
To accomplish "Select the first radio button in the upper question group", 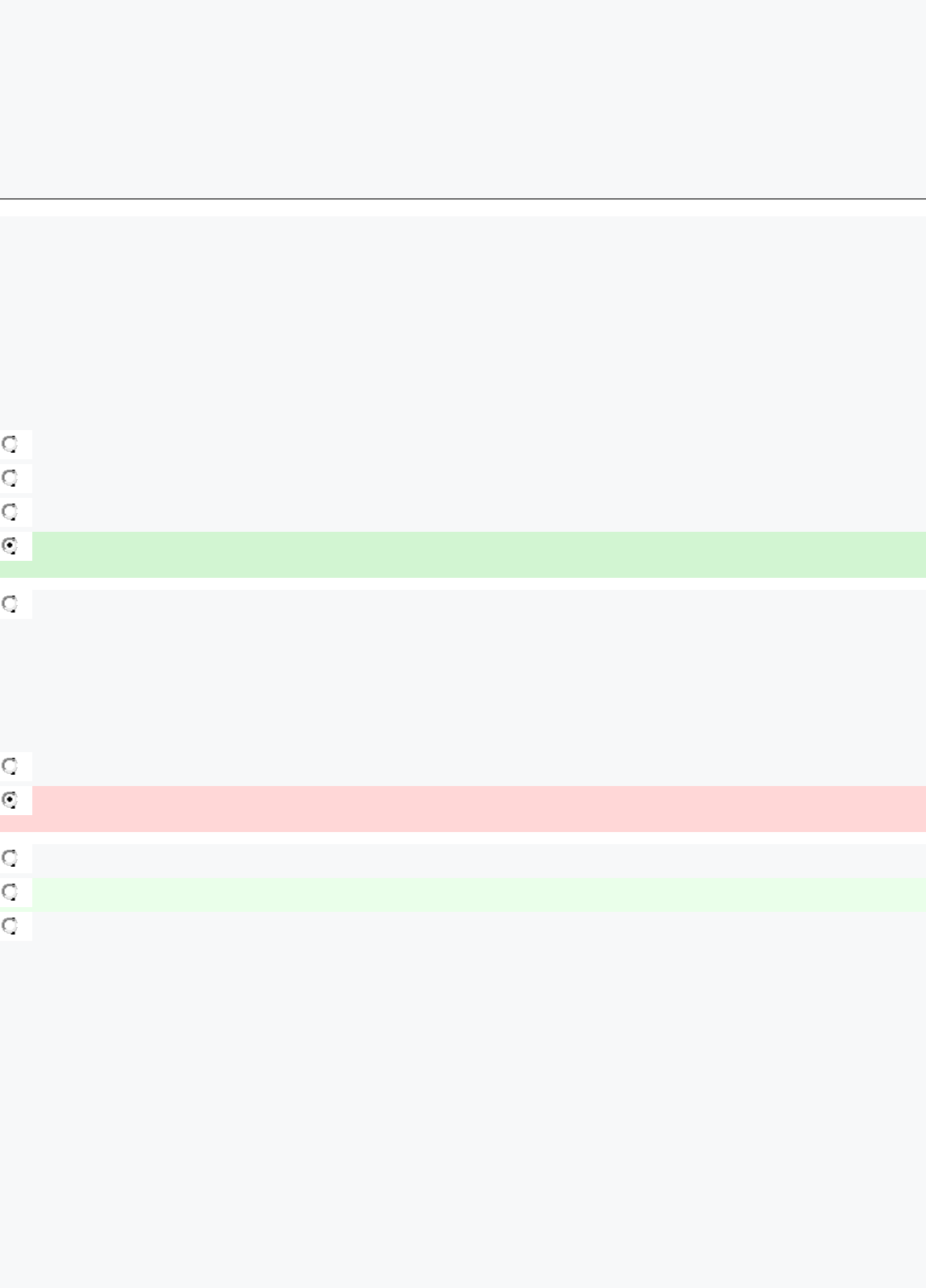I will coord(10,444).
